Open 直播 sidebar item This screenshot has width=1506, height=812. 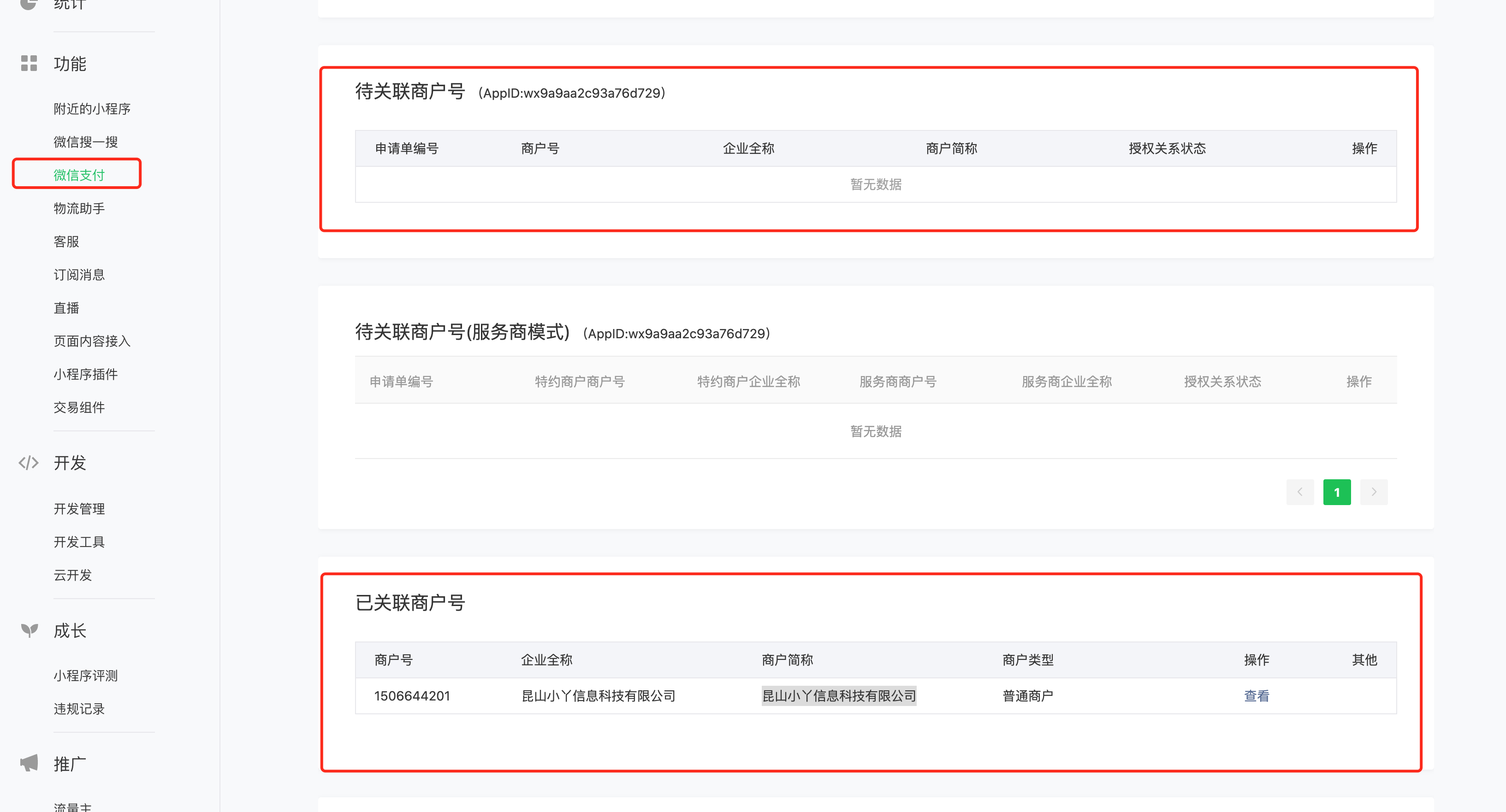(66, 308)
